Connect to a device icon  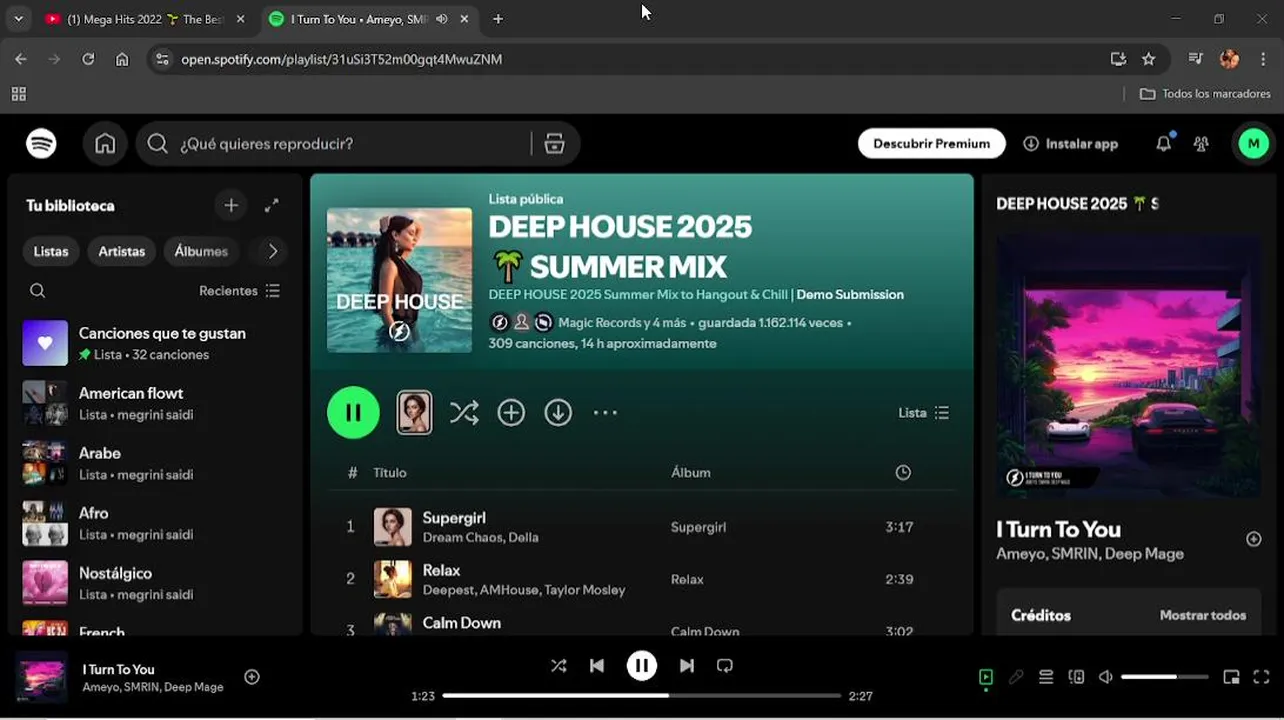(x=1076, y=677)
